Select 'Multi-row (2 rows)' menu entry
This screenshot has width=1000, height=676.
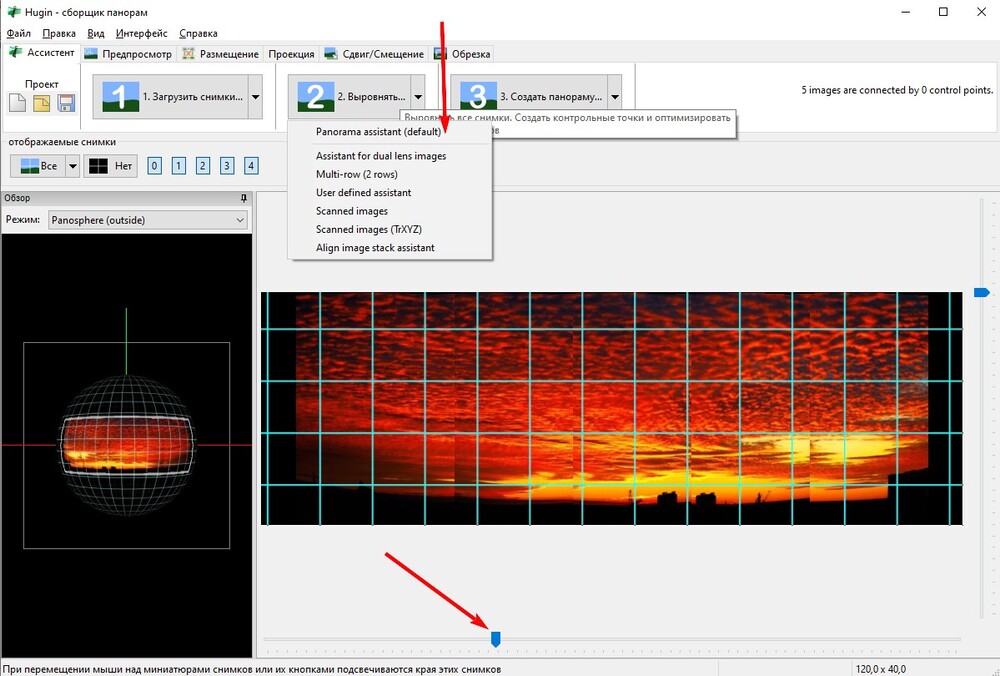click(x=356, y=174)
